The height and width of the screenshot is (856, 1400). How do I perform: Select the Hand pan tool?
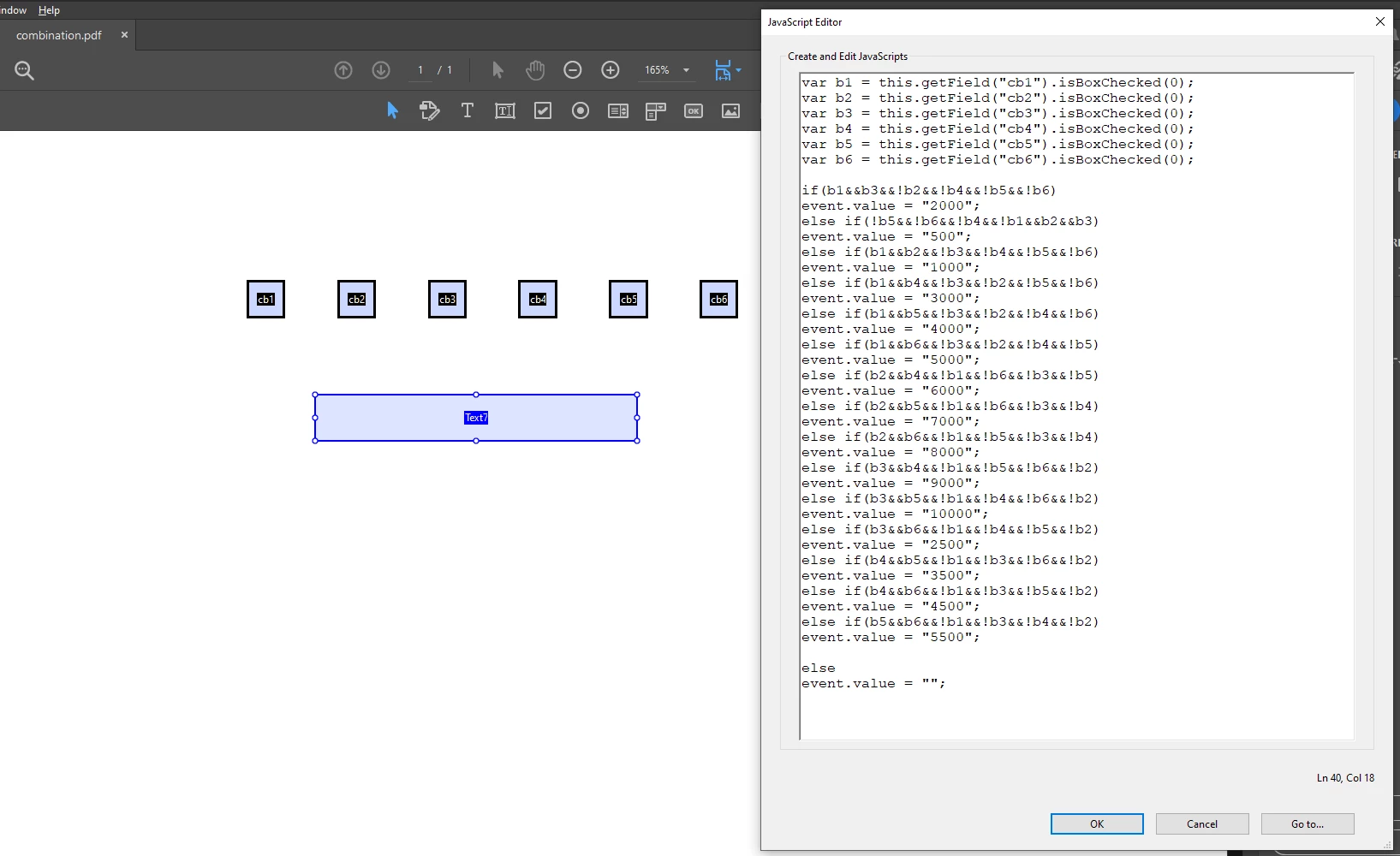point(535,70)
